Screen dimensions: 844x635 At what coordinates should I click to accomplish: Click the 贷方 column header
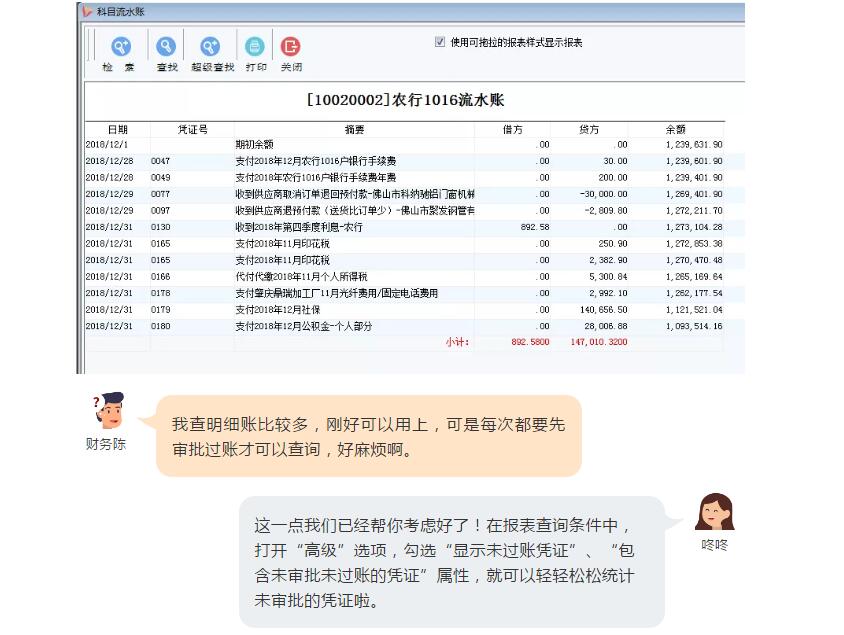click(589, 129)
